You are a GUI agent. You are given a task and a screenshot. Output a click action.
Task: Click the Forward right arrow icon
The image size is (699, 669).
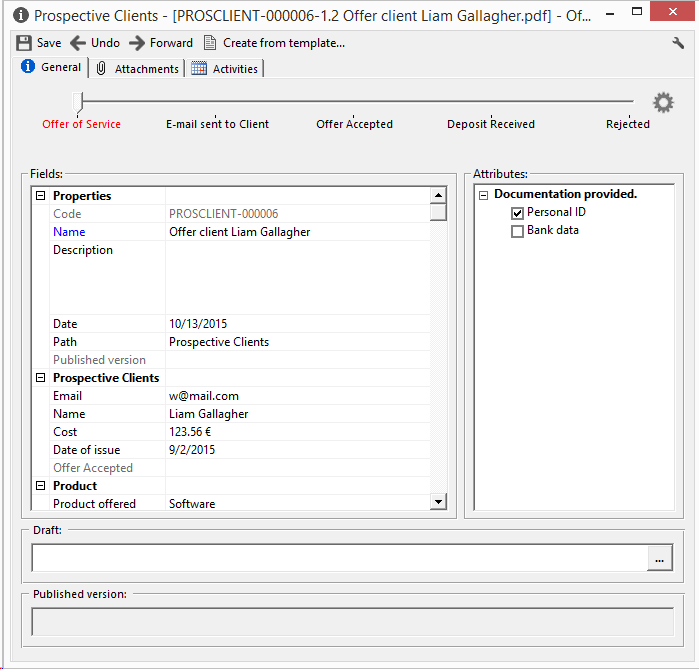point(137,43)
